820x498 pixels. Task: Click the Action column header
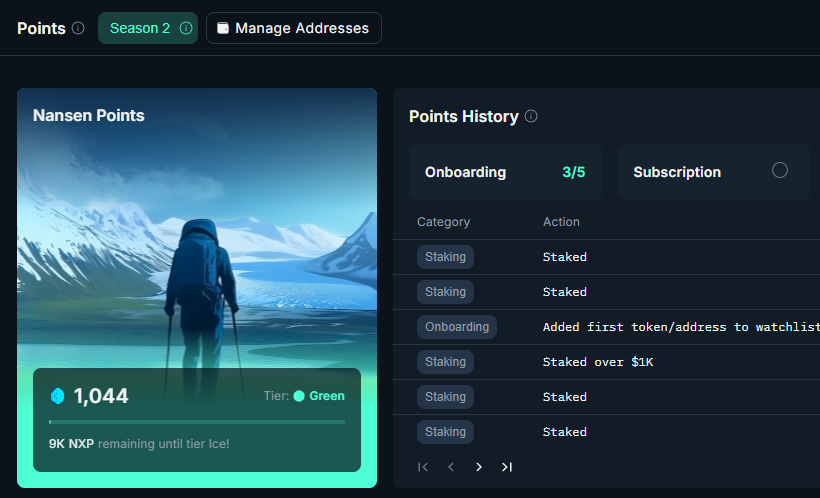561,222
